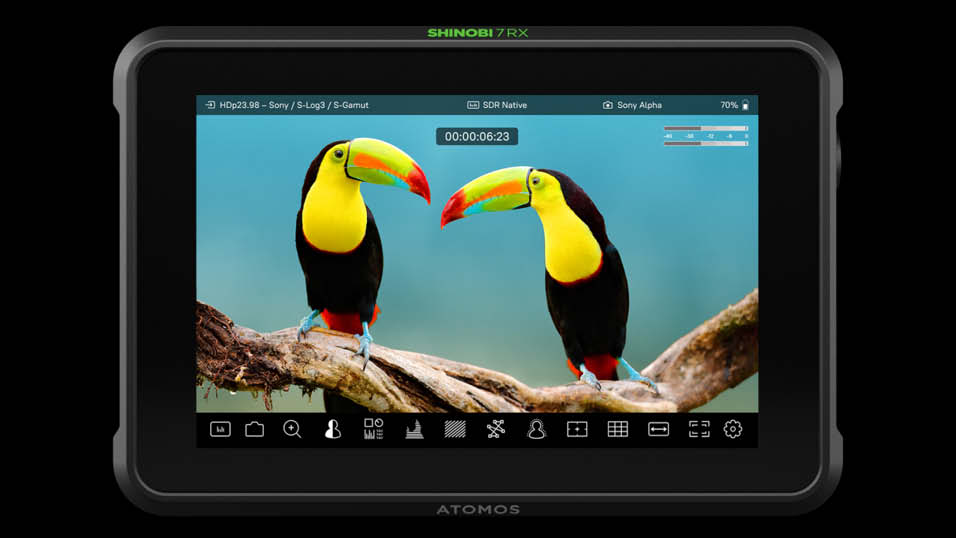This screenshot has height=538, width=956.
Task: Activate the zoom magnifier tool
Action: pos(292,429)
